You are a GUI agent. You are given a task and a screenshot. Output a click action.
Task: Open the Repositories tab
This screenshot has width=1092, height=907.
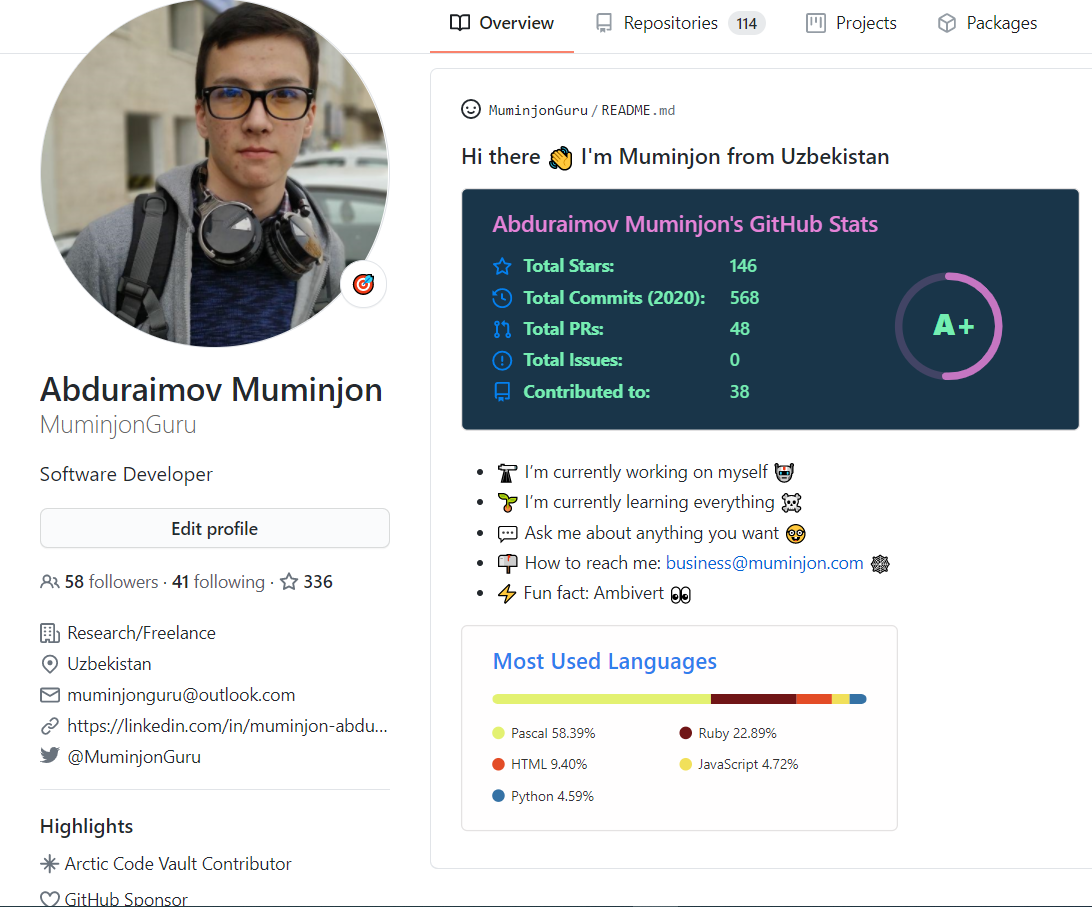pyautogui.click(x=680, y=24)
